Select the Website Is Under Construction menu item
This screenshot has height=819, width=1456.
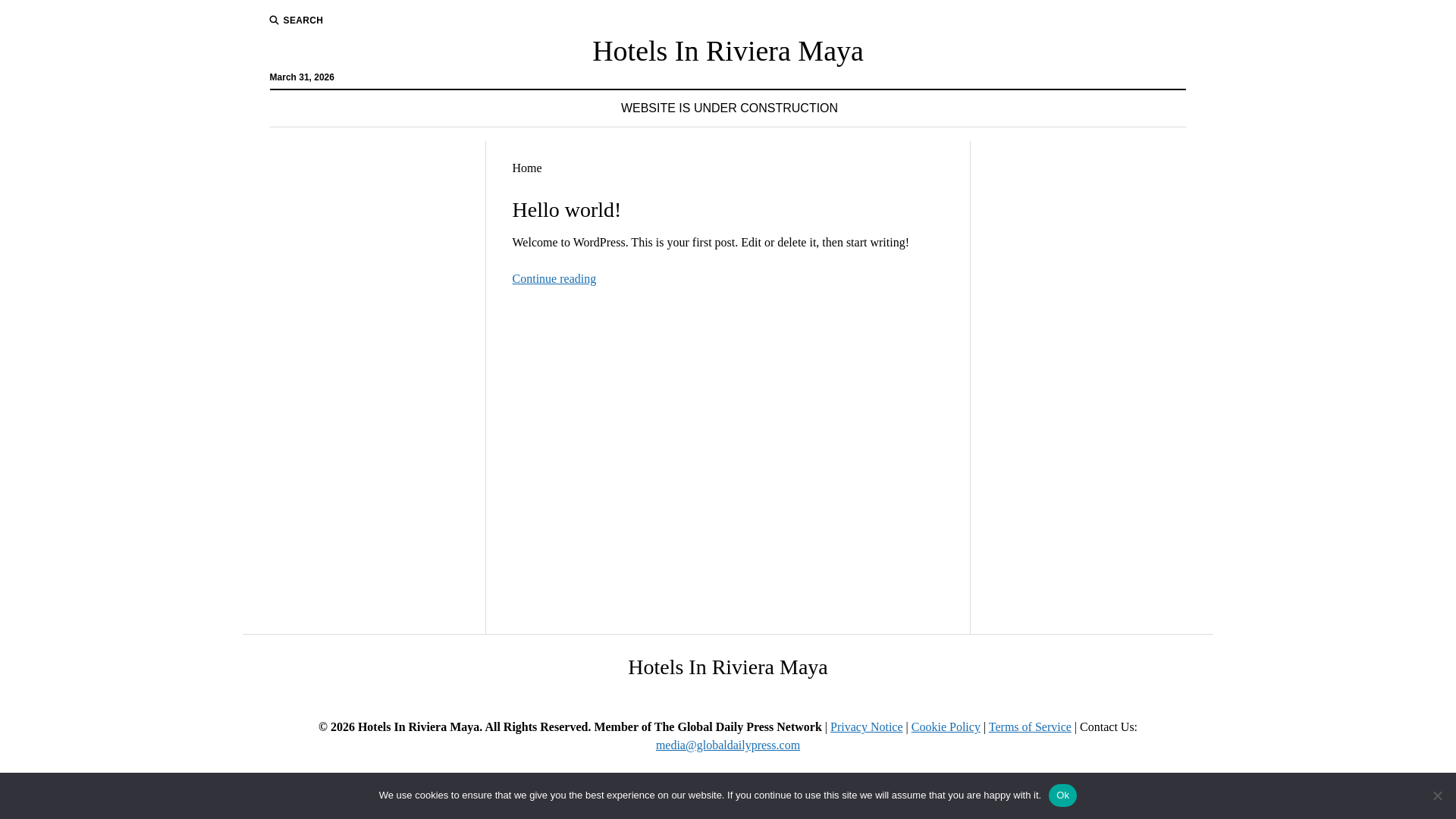click(x=729, y=108)
